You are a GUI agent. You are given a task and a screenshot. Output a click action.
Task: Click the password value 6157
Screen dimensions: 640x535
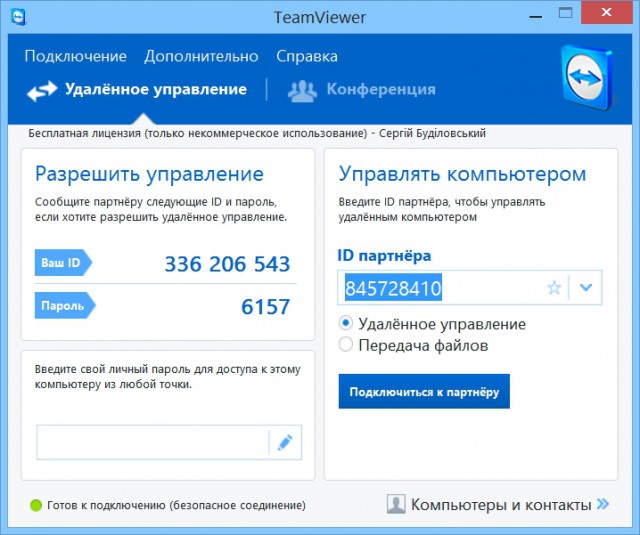click(266, 306)
